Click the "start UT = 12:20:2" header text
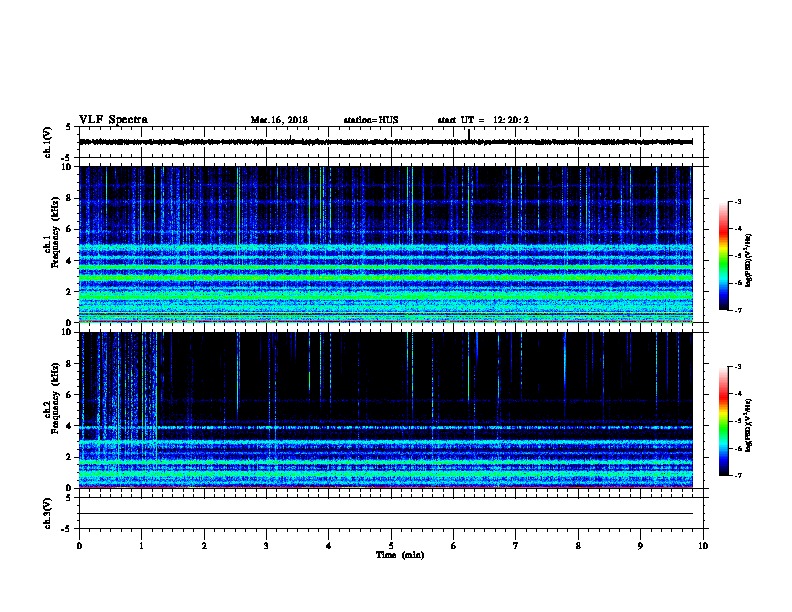The width and height of the screenshot is (792, 612). pyautogui.click(x=483, y=120)
